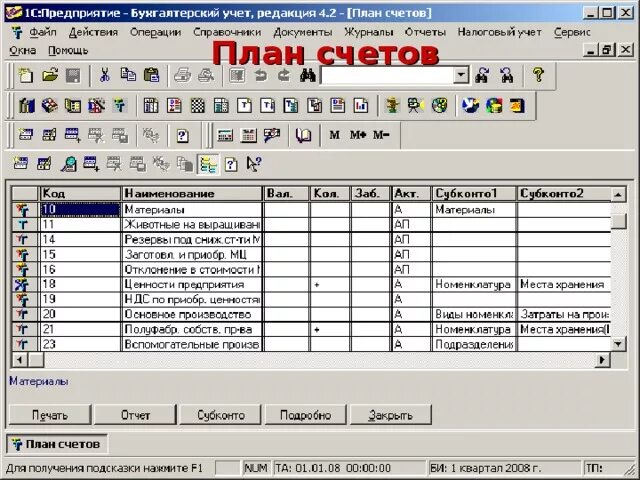640x480 pixels.
Task: Click the bar chart report icon
Action: [361, 106]
